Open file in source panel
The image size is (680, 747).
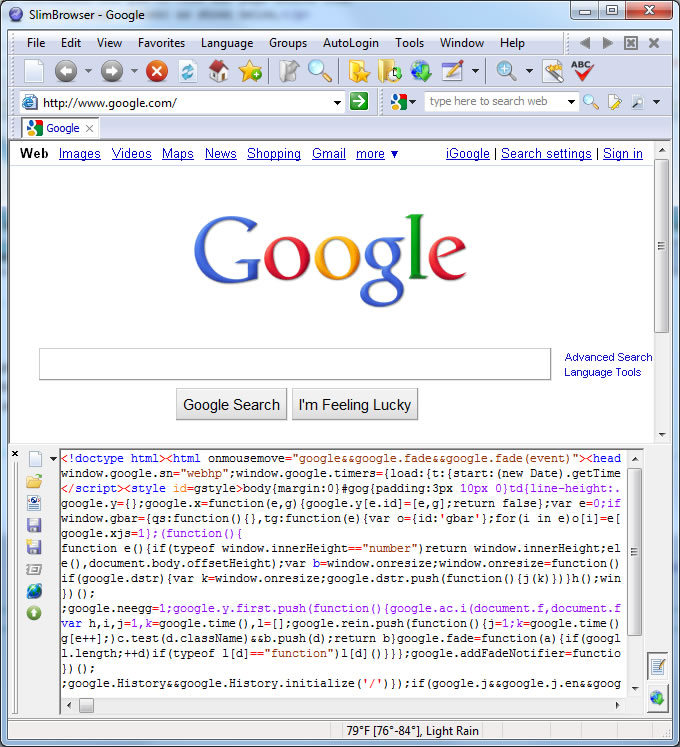(x=34, y=481)
